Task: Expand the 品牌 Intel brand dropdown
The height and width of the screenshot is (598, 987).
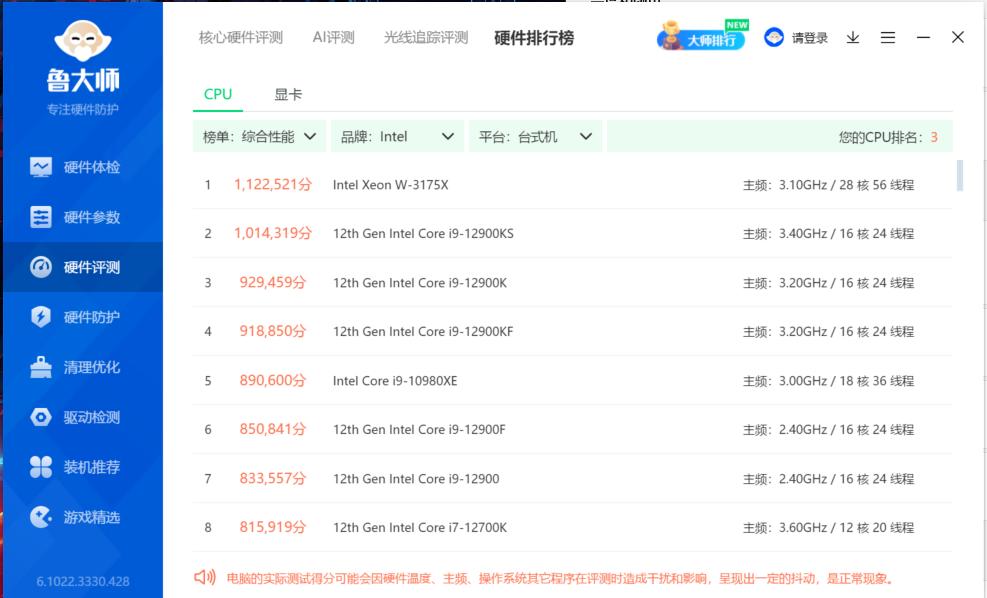Action: point(398,135)
